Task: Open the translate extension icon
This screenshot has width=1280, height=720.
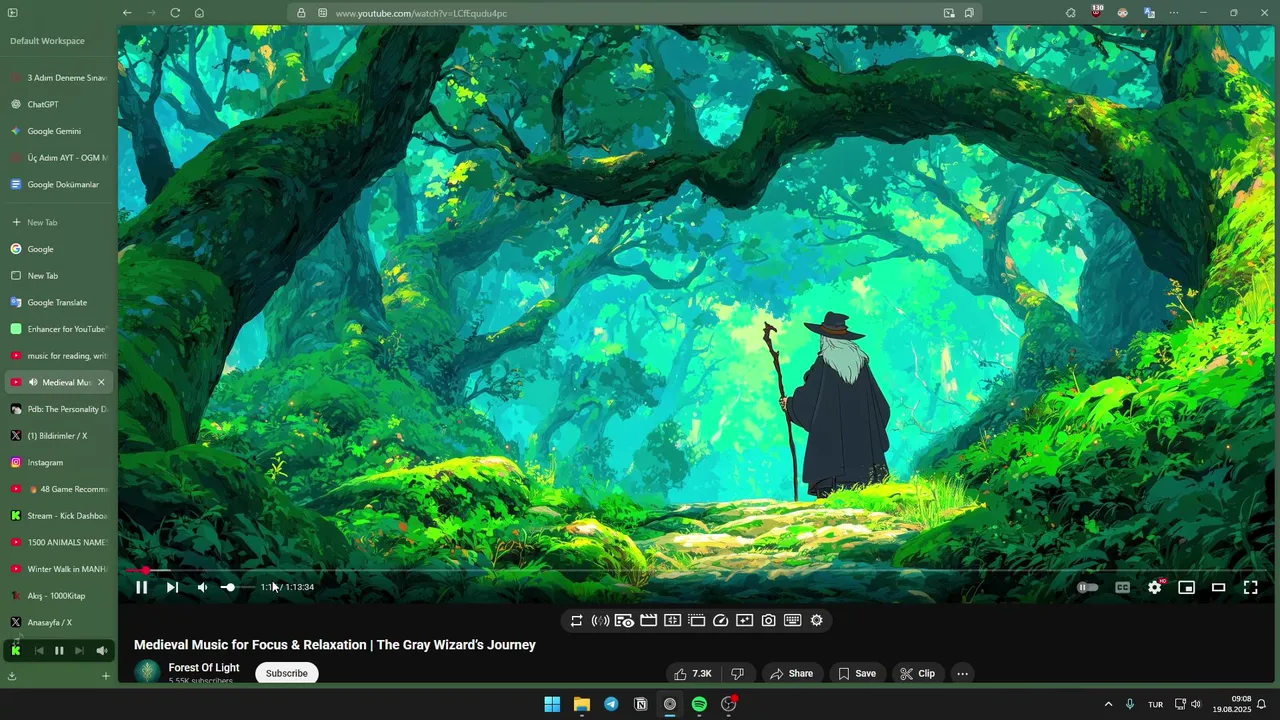Action: [x=1149, y=13]
